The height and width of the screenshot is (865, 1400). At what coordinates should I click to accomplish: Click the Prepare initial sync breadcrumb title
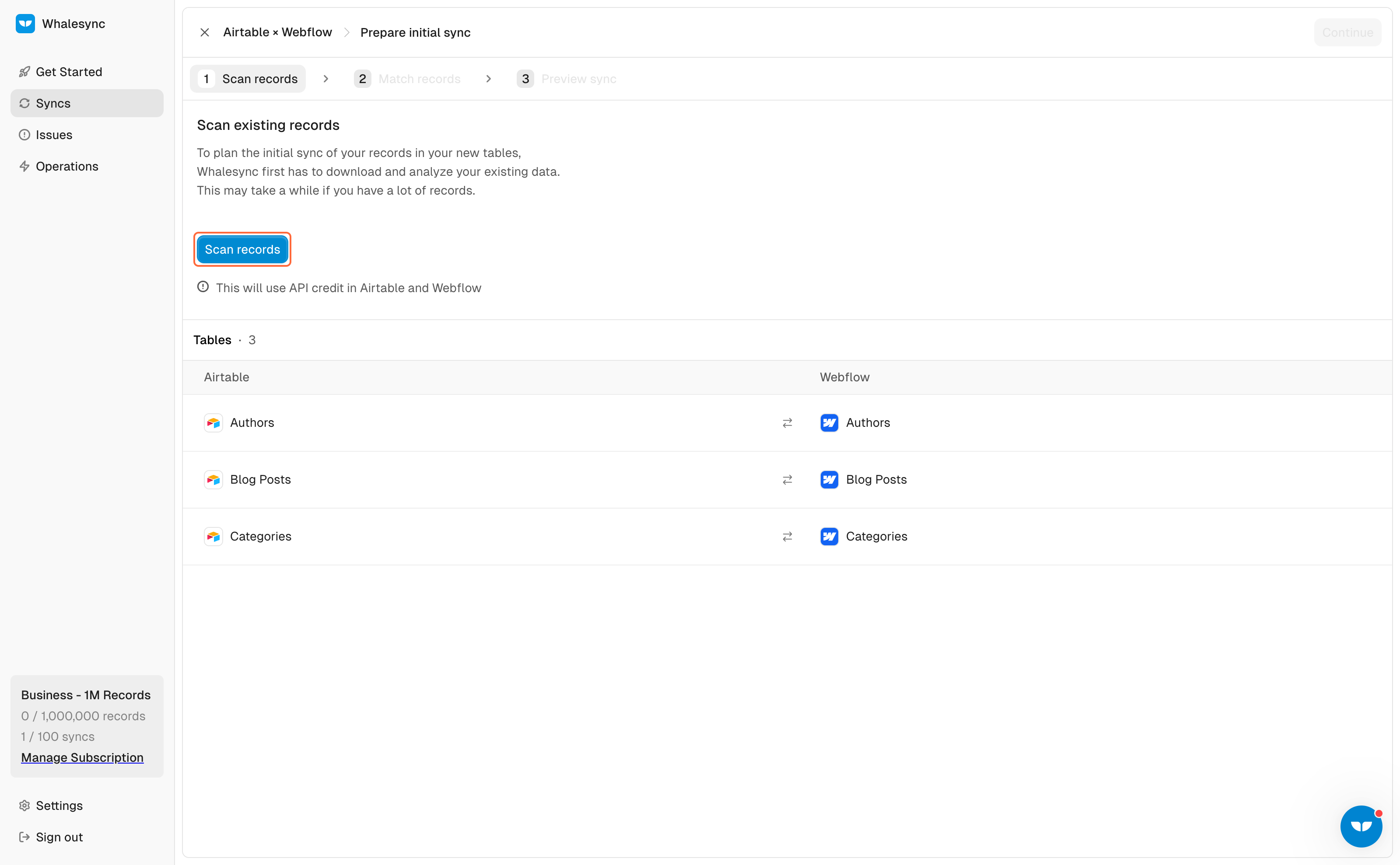(415, 32)
